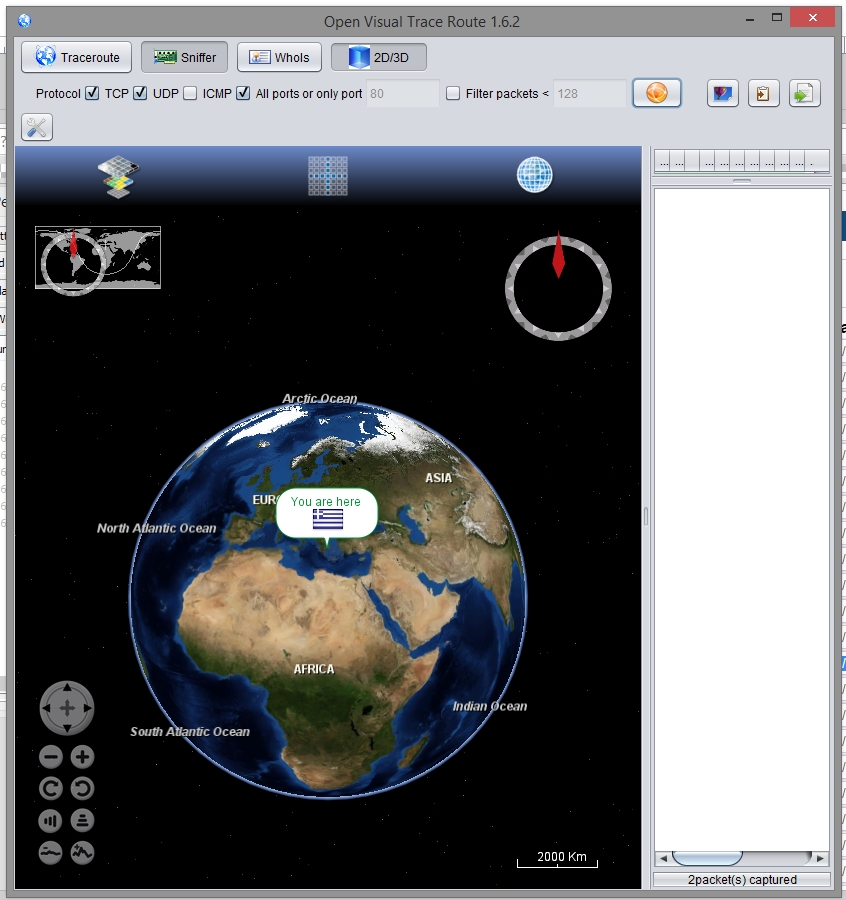Toggle the All ports or only port checkbox
This screenshot has width=846, height=900.
point(243,93)
